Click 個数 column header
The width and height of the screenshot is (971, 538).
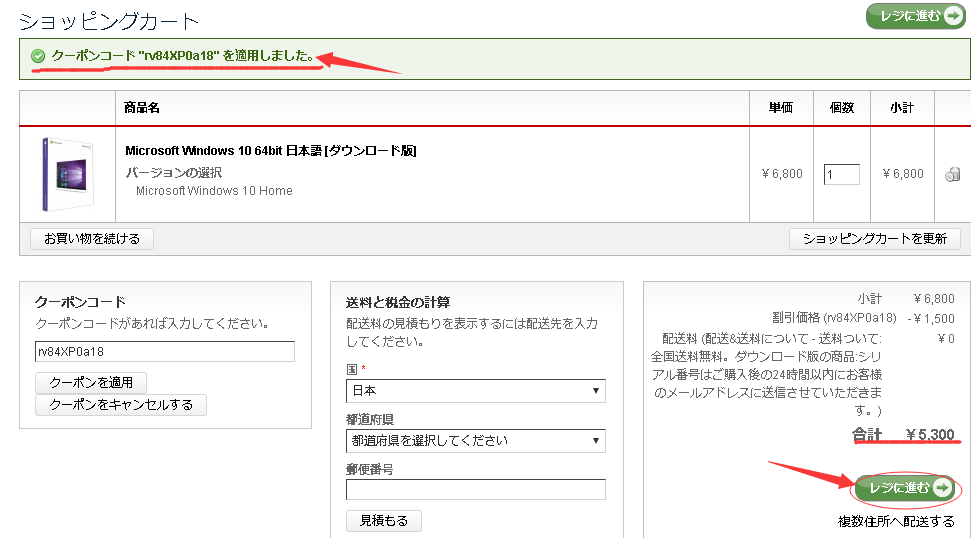pos(842,108)
